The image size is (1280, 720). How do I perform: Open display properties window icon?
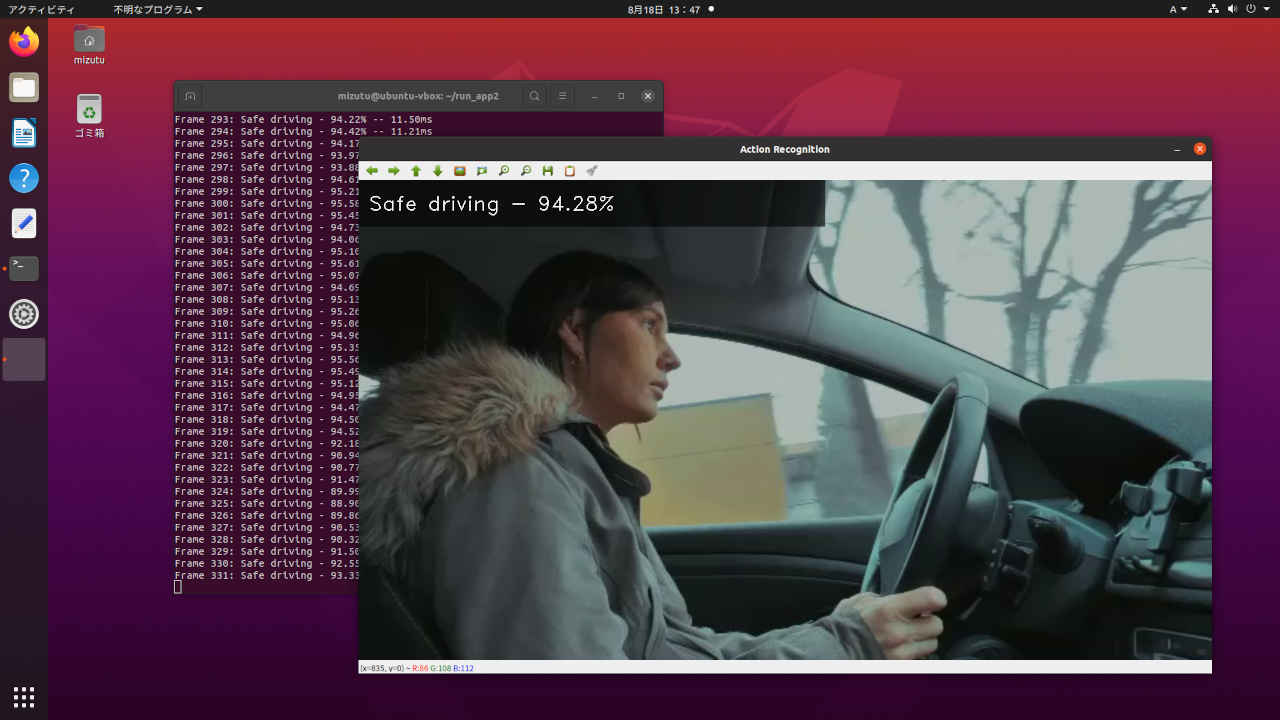point(592,171)
